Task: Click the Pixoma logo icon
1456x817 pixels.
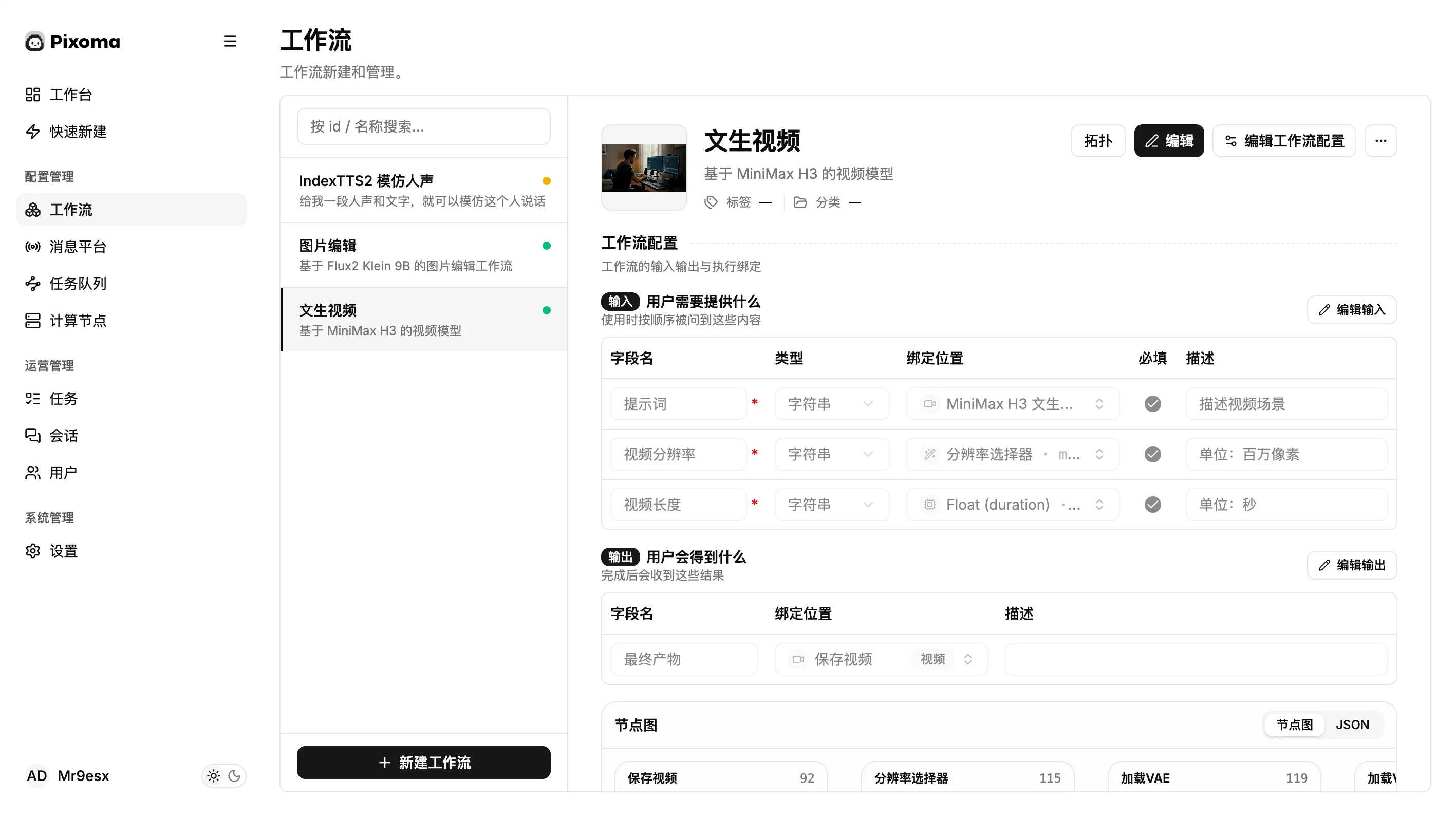Action: (34, 41)
